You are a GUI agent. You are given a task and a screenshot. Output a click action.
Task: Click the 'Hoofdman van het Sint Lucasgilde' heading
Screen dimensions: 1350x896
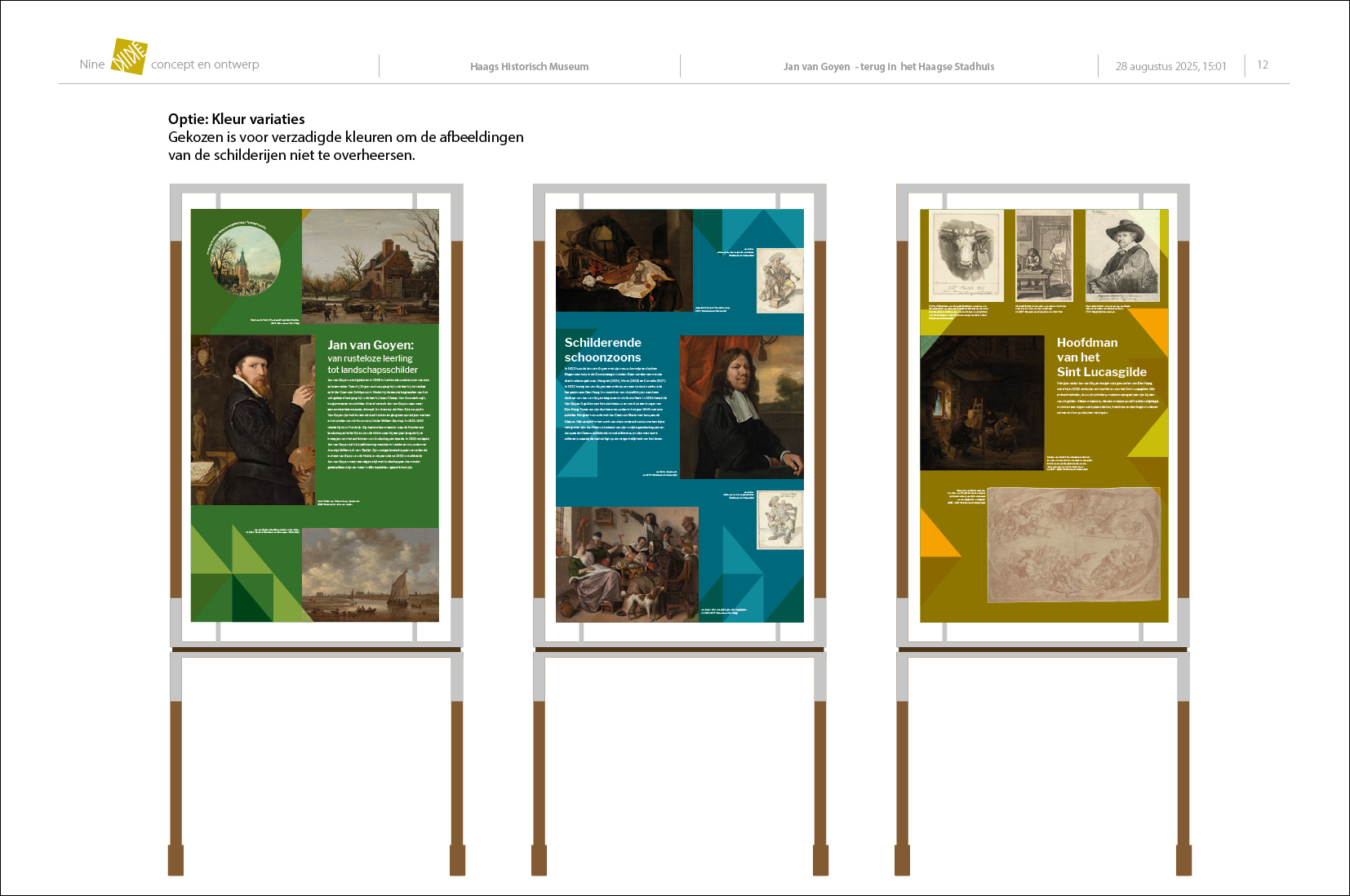[1101, 357]
